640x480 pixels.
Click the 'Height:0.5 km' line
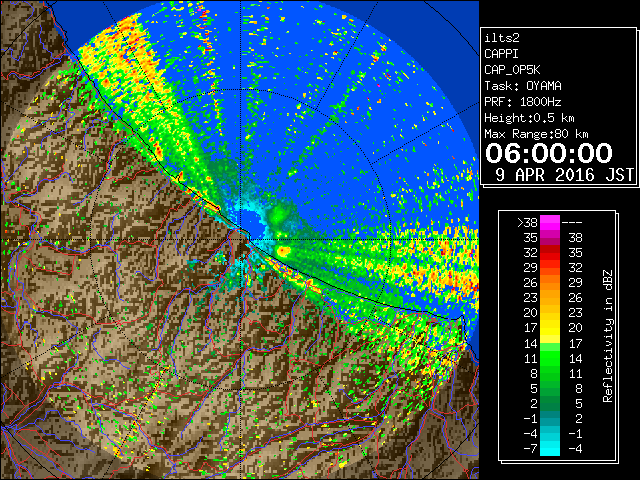tap(529, 118)
